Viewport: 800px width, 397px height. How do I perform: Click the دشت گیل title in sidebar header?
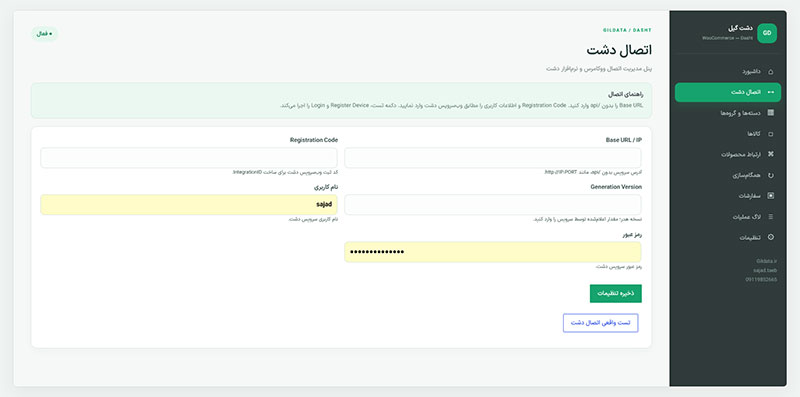point(740,29)
